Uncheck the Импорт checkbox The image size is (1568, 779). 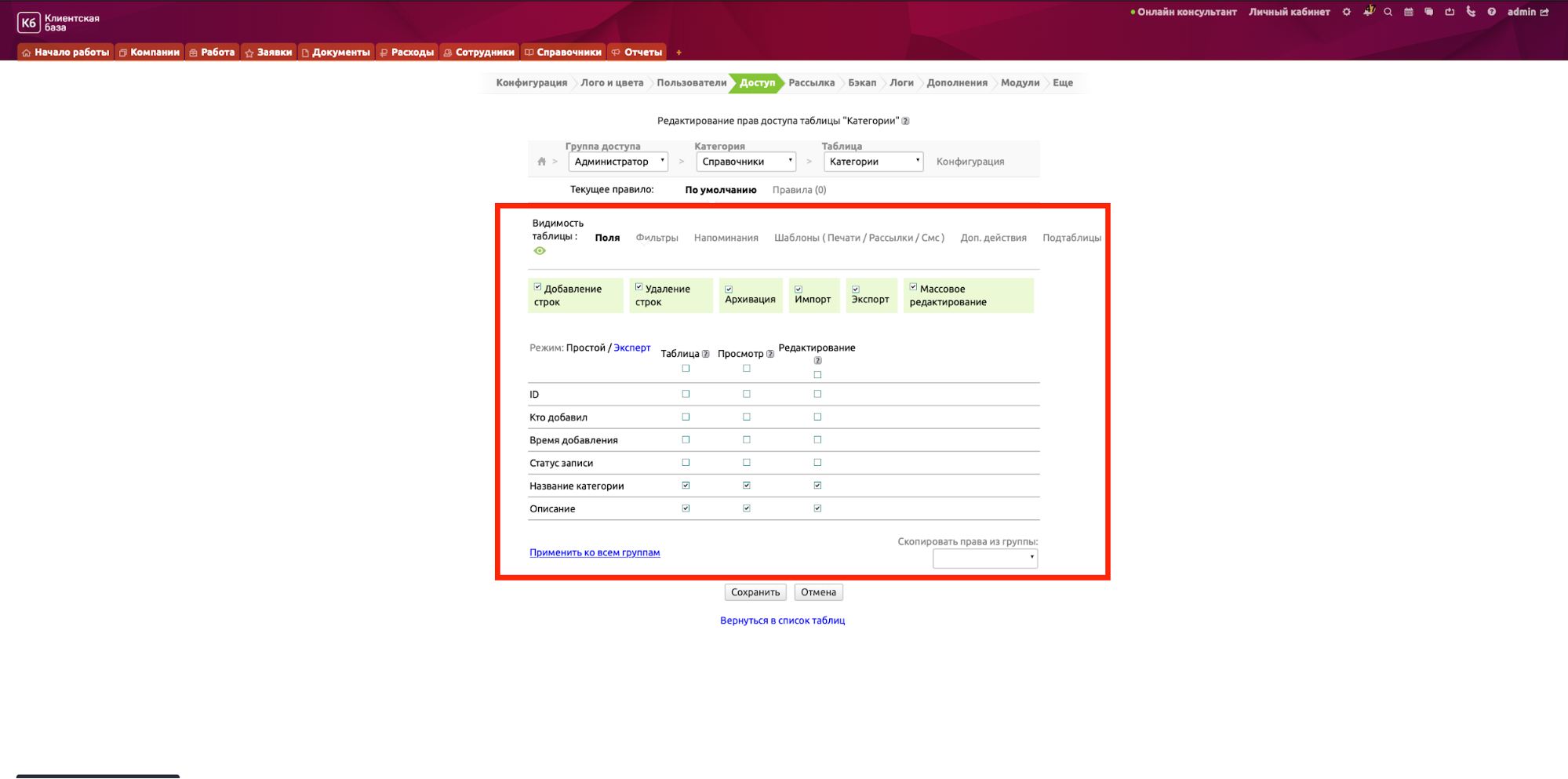(799, 289)
